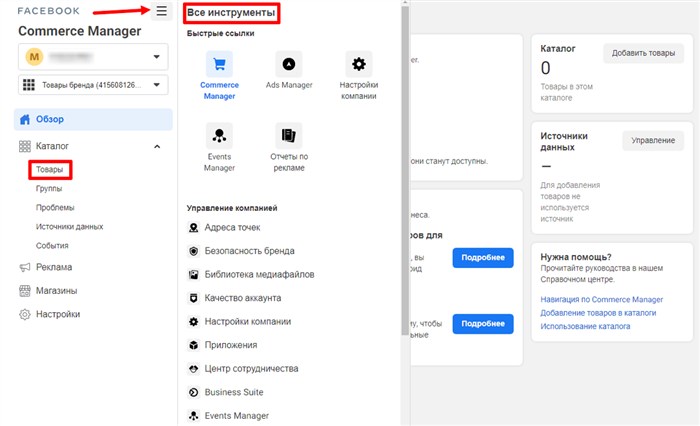The image size is (700, 426).
Task: Open Группы under Каталог
Action: pos(49,188)
